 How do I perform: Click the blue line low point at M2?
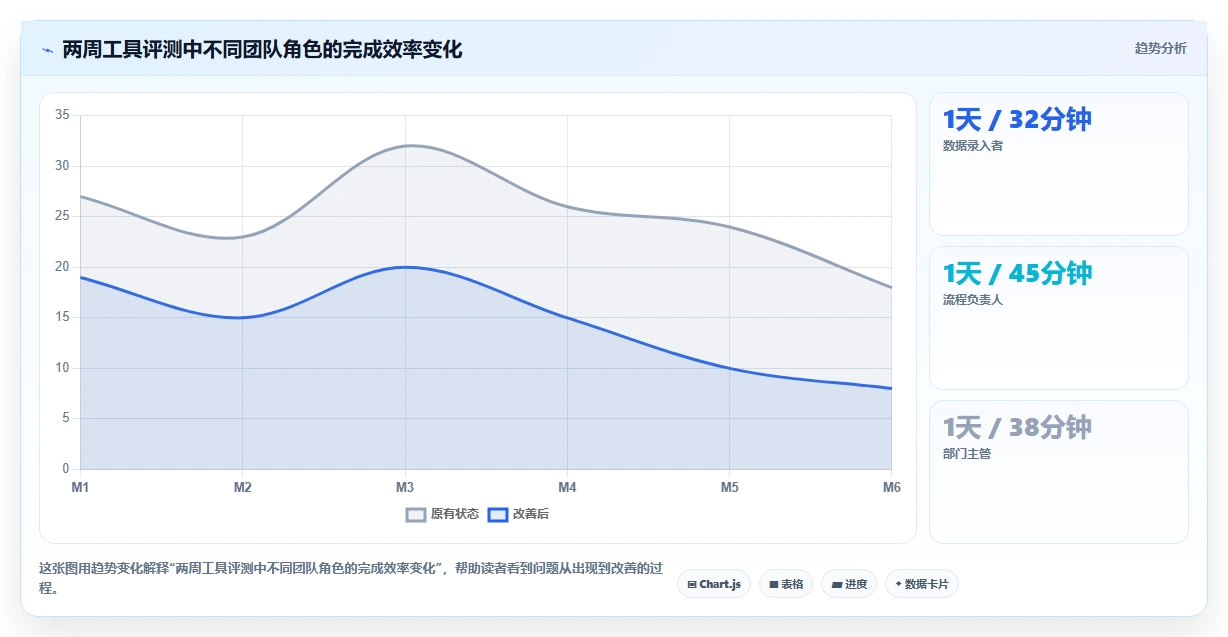[242, 318]
